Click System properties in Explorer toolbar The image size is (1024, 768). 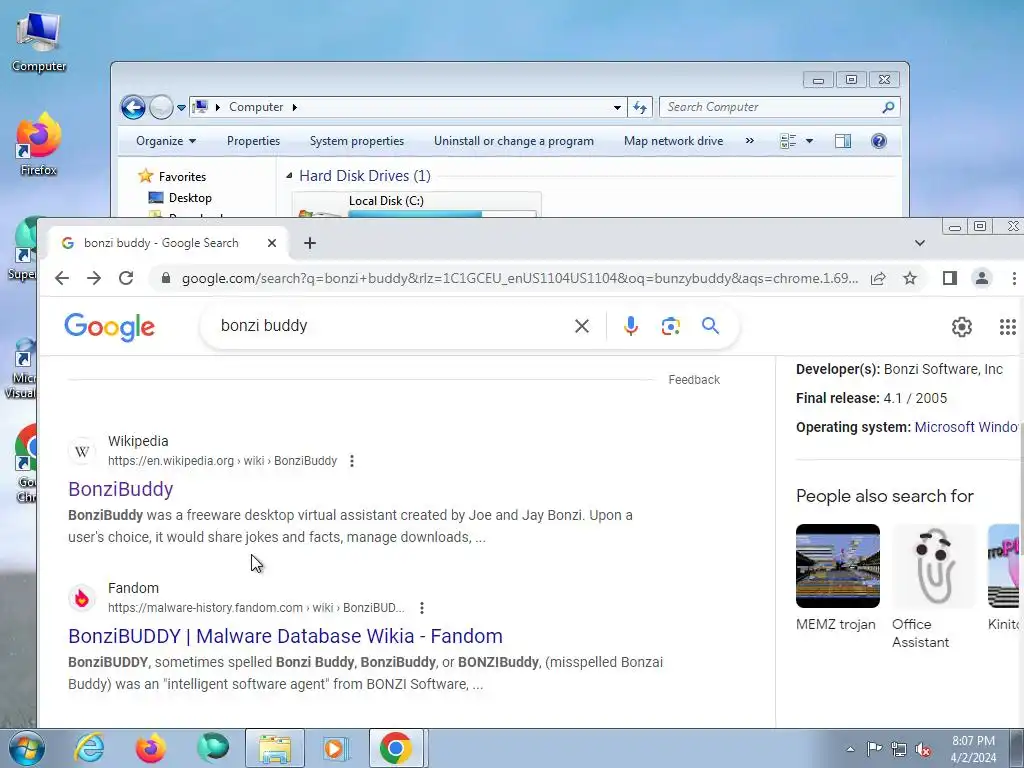coord(357,141)
